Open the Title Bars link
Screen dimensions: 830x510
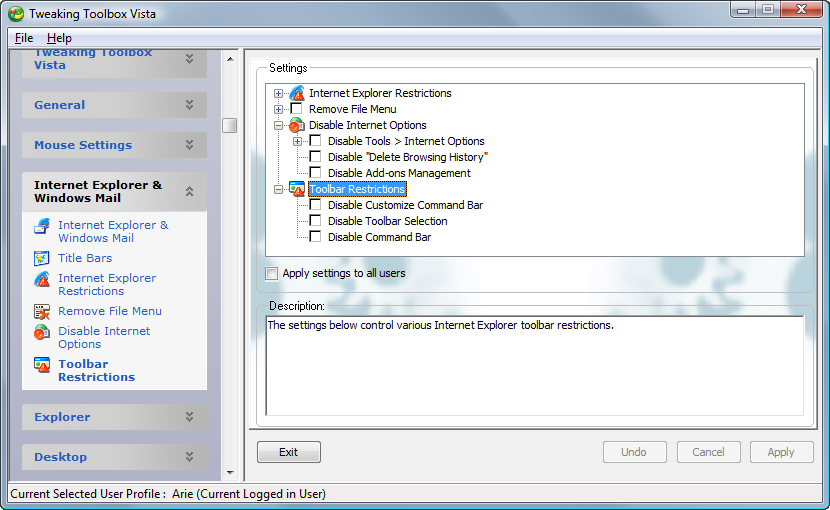click(85, 258)
